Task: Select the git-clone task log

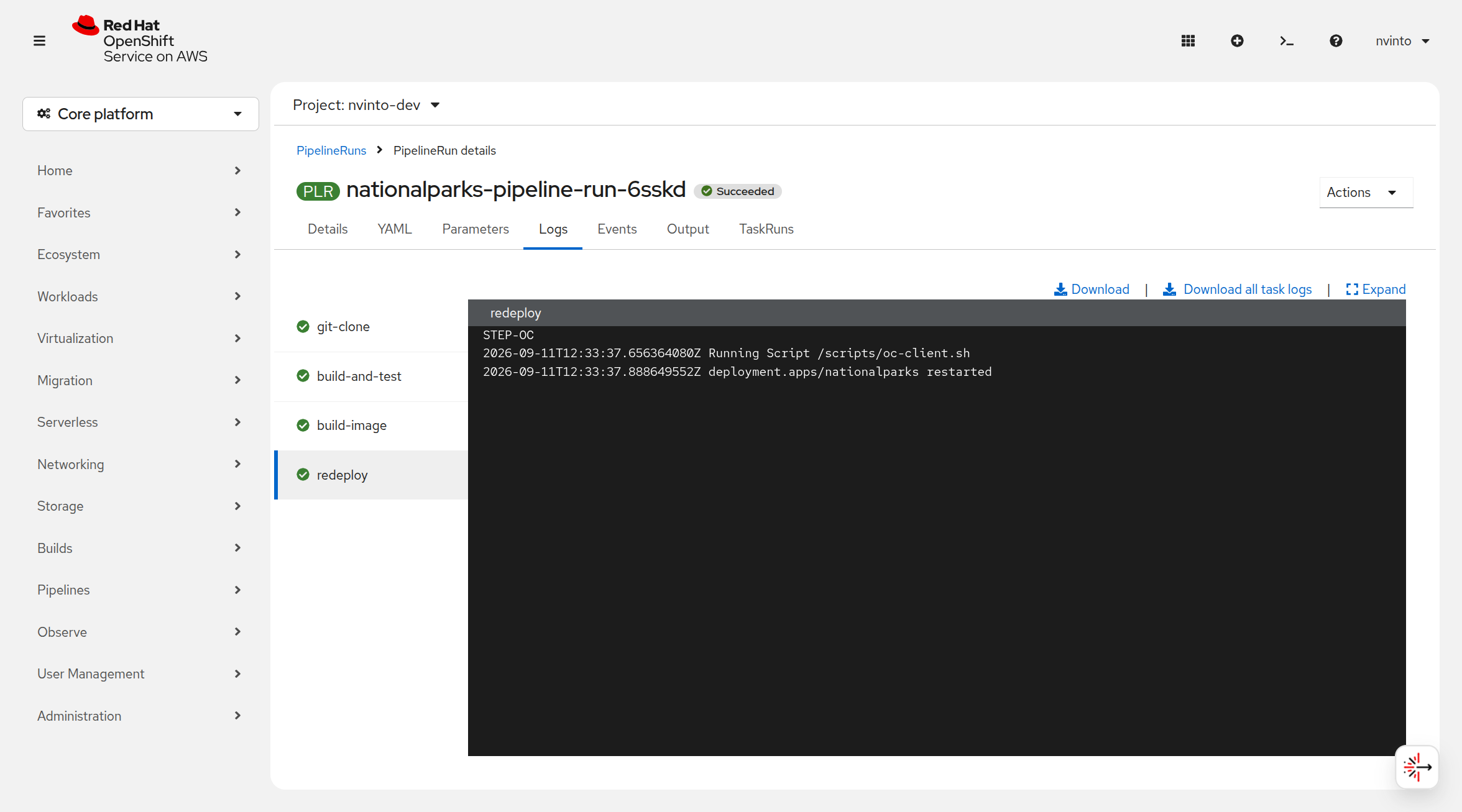Action: click(371, 327)
